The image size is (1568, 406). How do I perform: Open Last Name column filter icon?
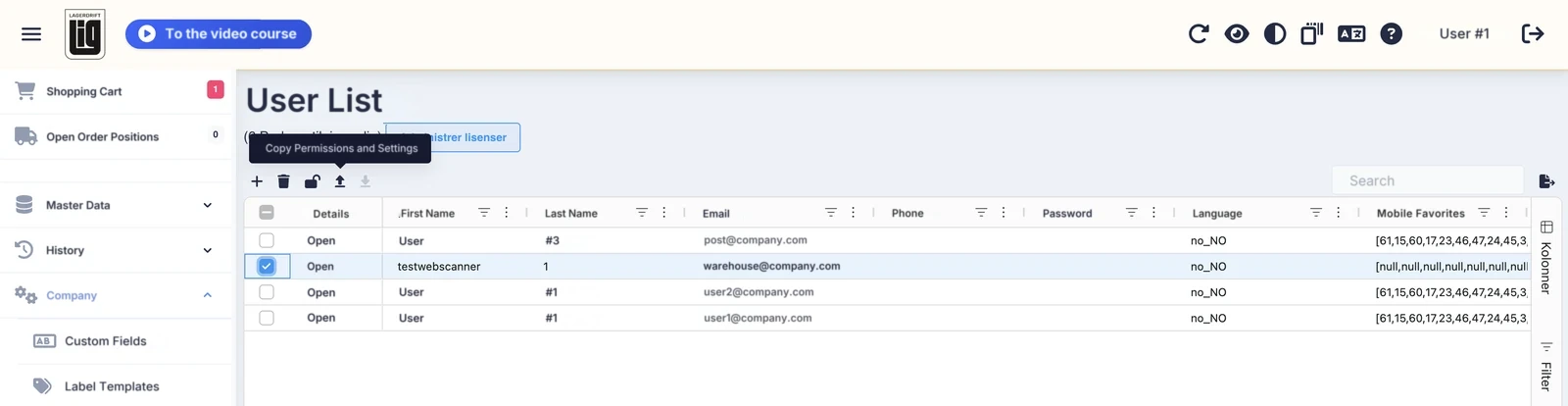[x=642, y=213]
